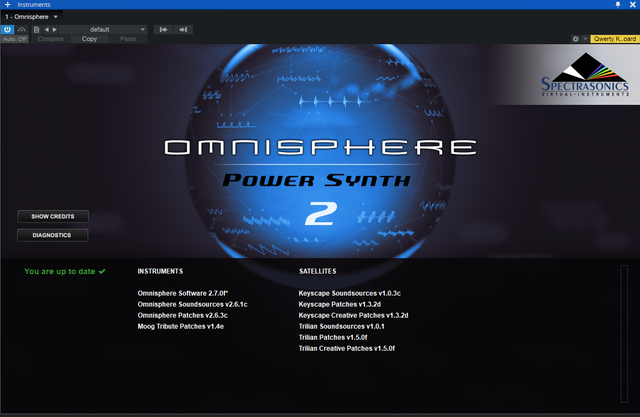The width and height of the screenshot is (640, 417).
Task: Click the pin window icon
Action: point(618,4)
